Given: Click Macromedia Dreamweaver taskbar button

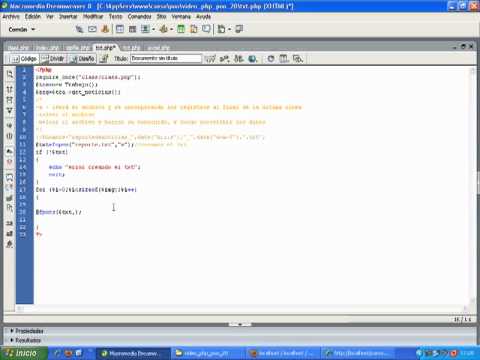Looking at the screenshot, I should click(133, 353).
